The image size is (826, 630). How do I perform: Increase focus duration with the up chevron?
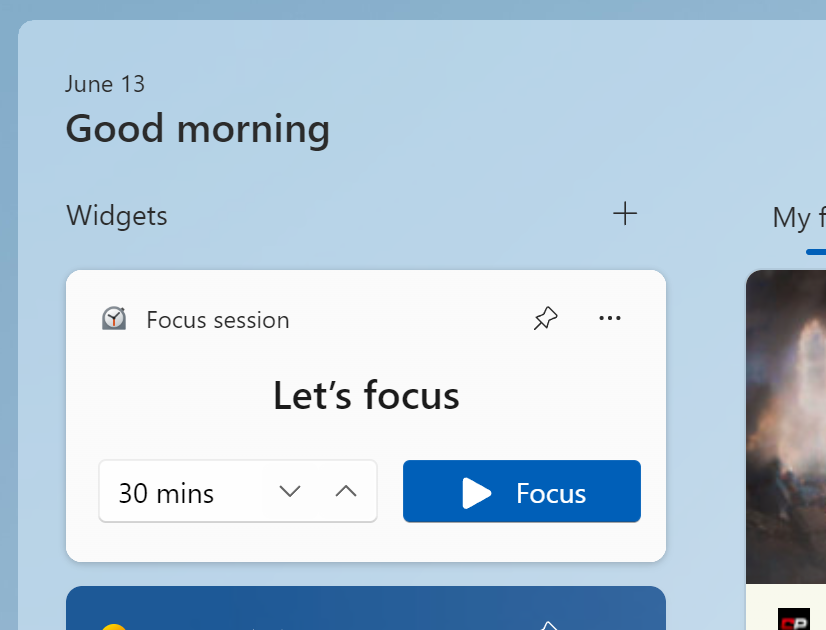[346, 491]
